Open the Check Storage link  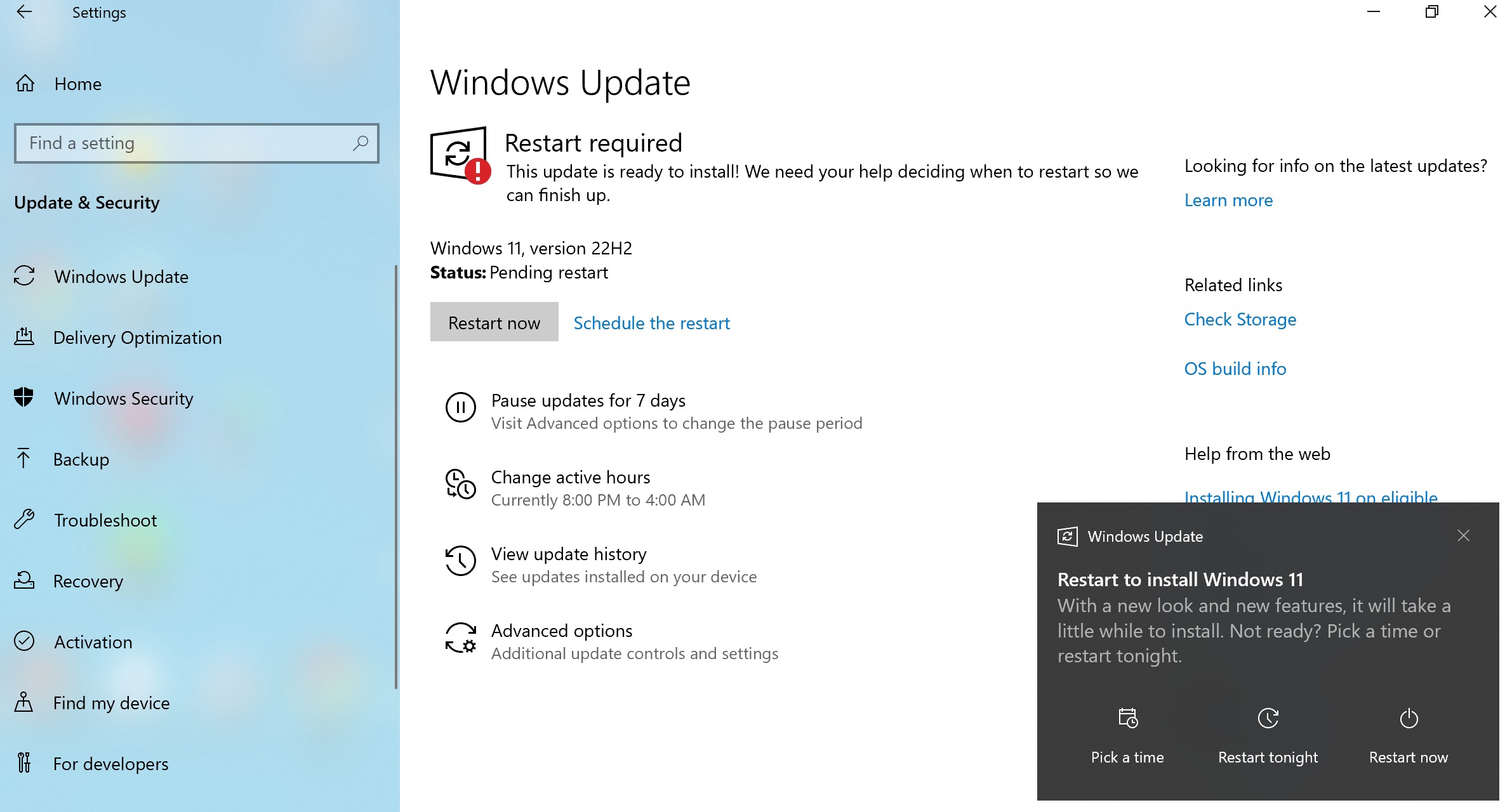pyautogui.click(x=1240, y=319)
